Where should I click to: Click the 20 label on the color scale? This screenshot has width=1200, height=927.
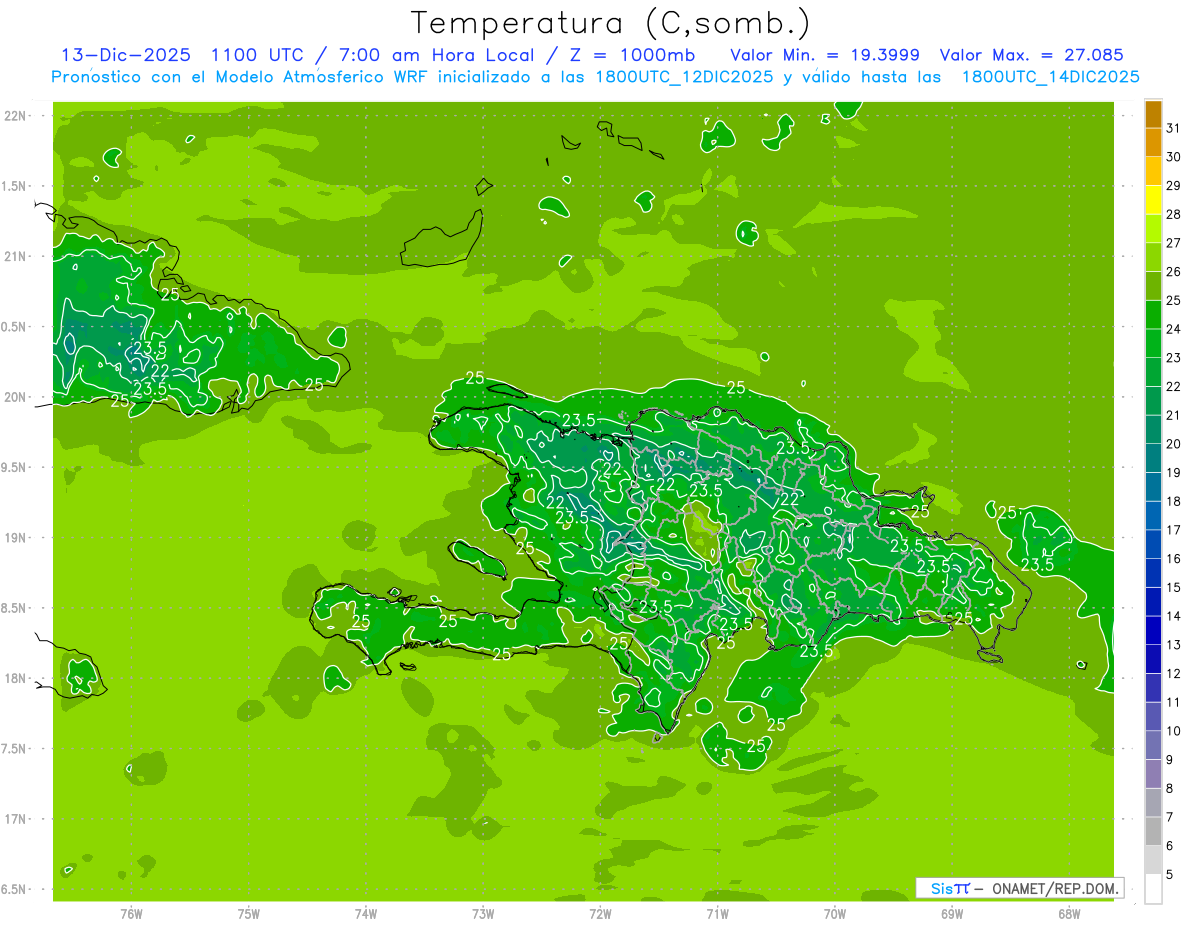coord(1174,444)
